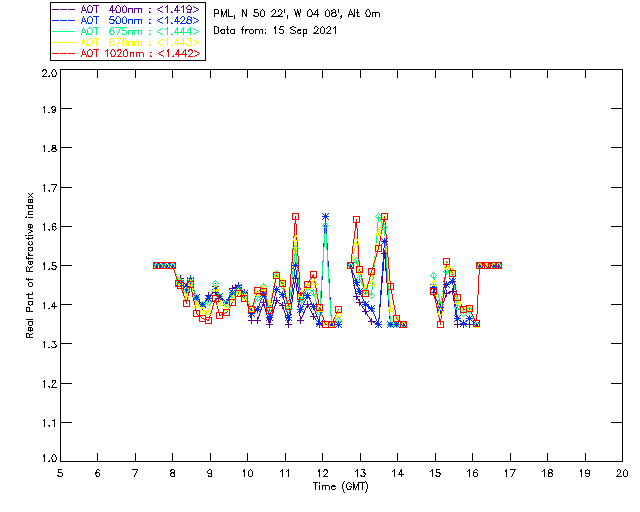The height and width of the screenshot is (512, 640).
Task: Click the x-axis tick label 17
Action: pyautogui.click(x=510, y=473)
